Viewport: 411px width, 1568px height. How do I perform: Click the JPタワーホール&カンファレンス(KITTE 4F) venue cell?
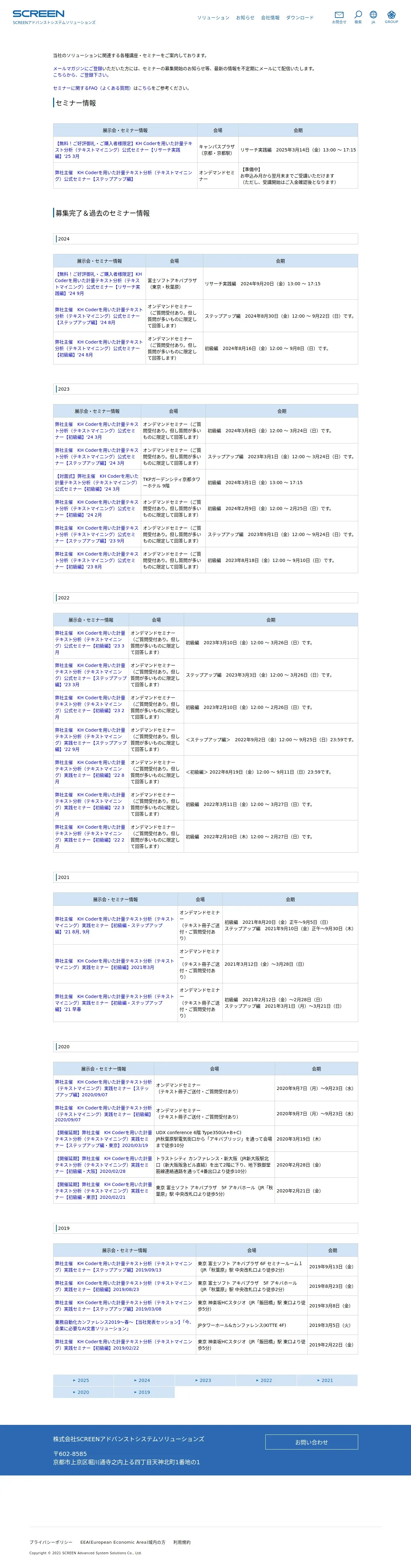tap(251, 1325)
